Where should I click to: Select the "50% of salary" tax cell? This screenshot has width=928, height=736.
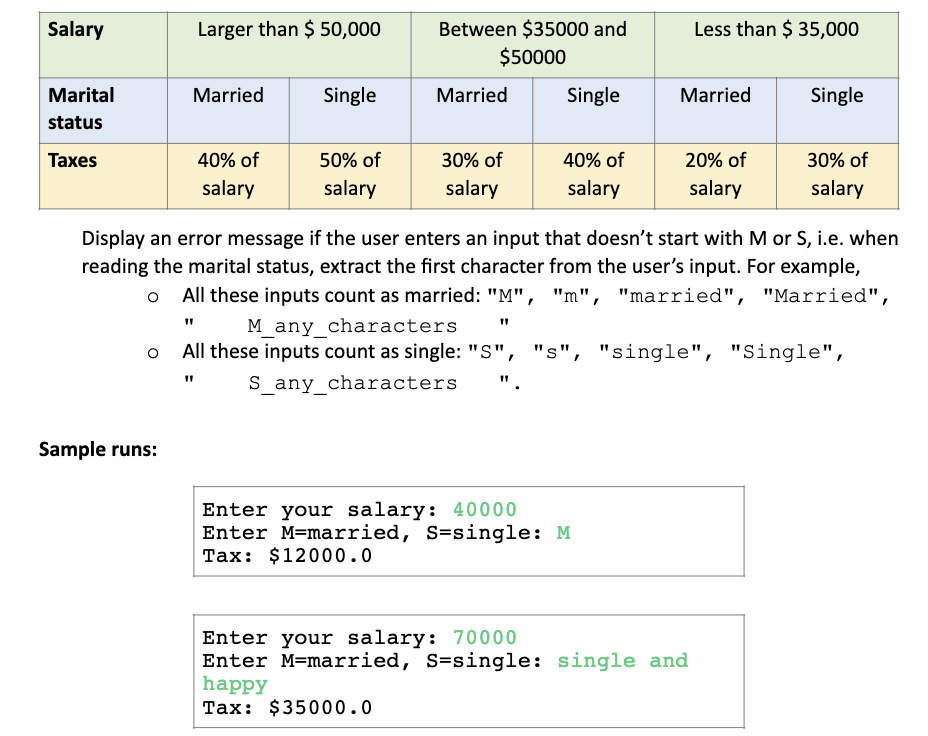350,176
